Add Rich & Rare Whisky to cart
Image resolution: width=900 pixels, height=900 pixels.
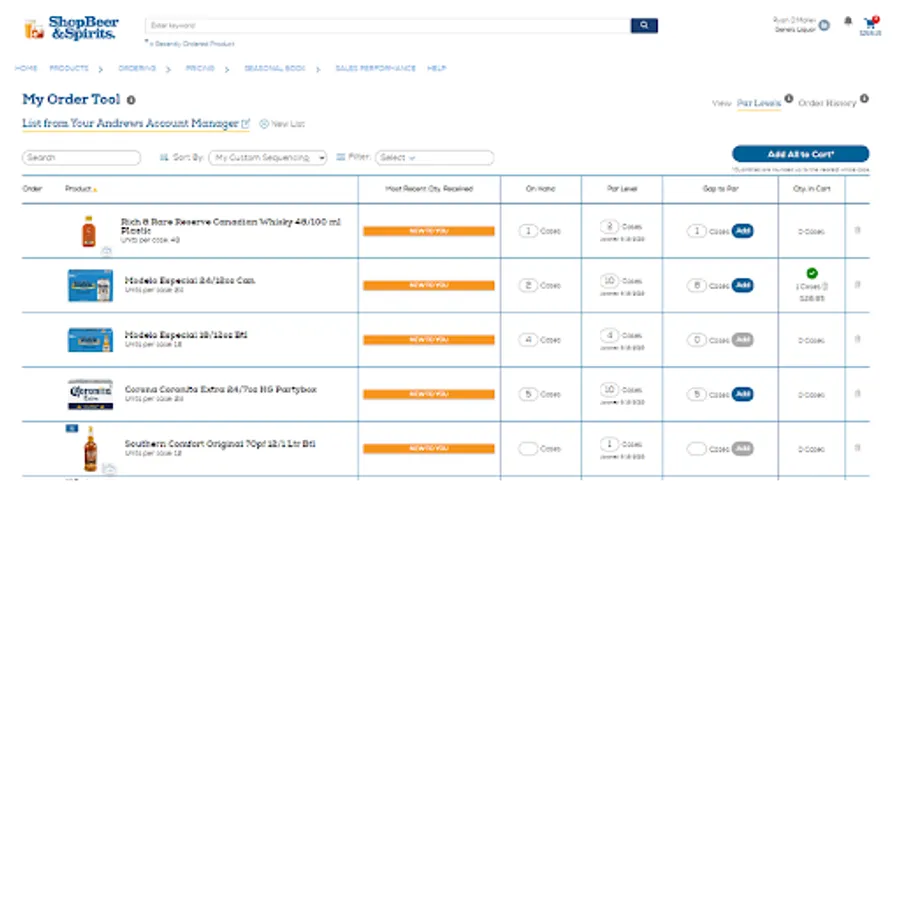pyautogui.click(x=743, y=231)
